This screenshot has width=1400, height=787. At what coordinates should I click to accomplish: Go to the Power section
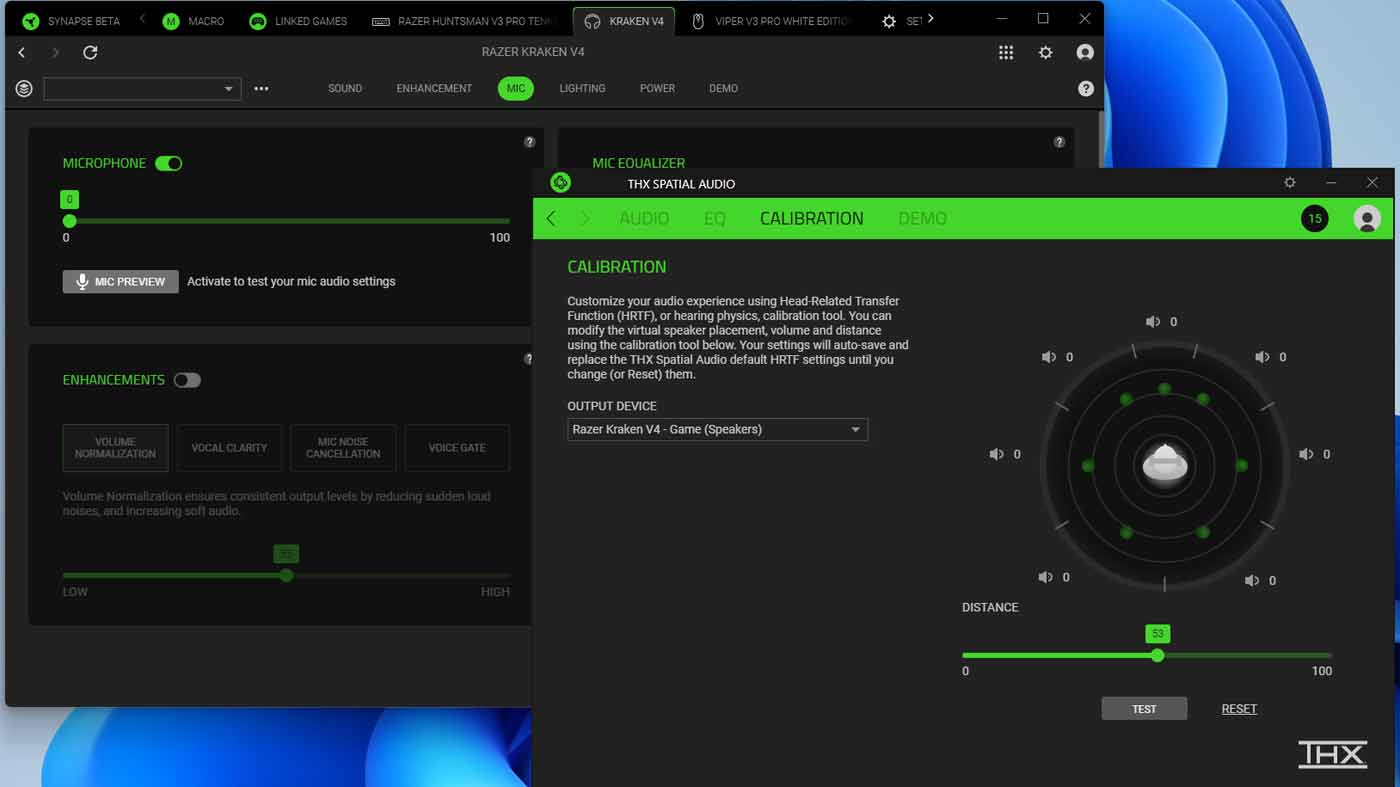tap(657, 88)
